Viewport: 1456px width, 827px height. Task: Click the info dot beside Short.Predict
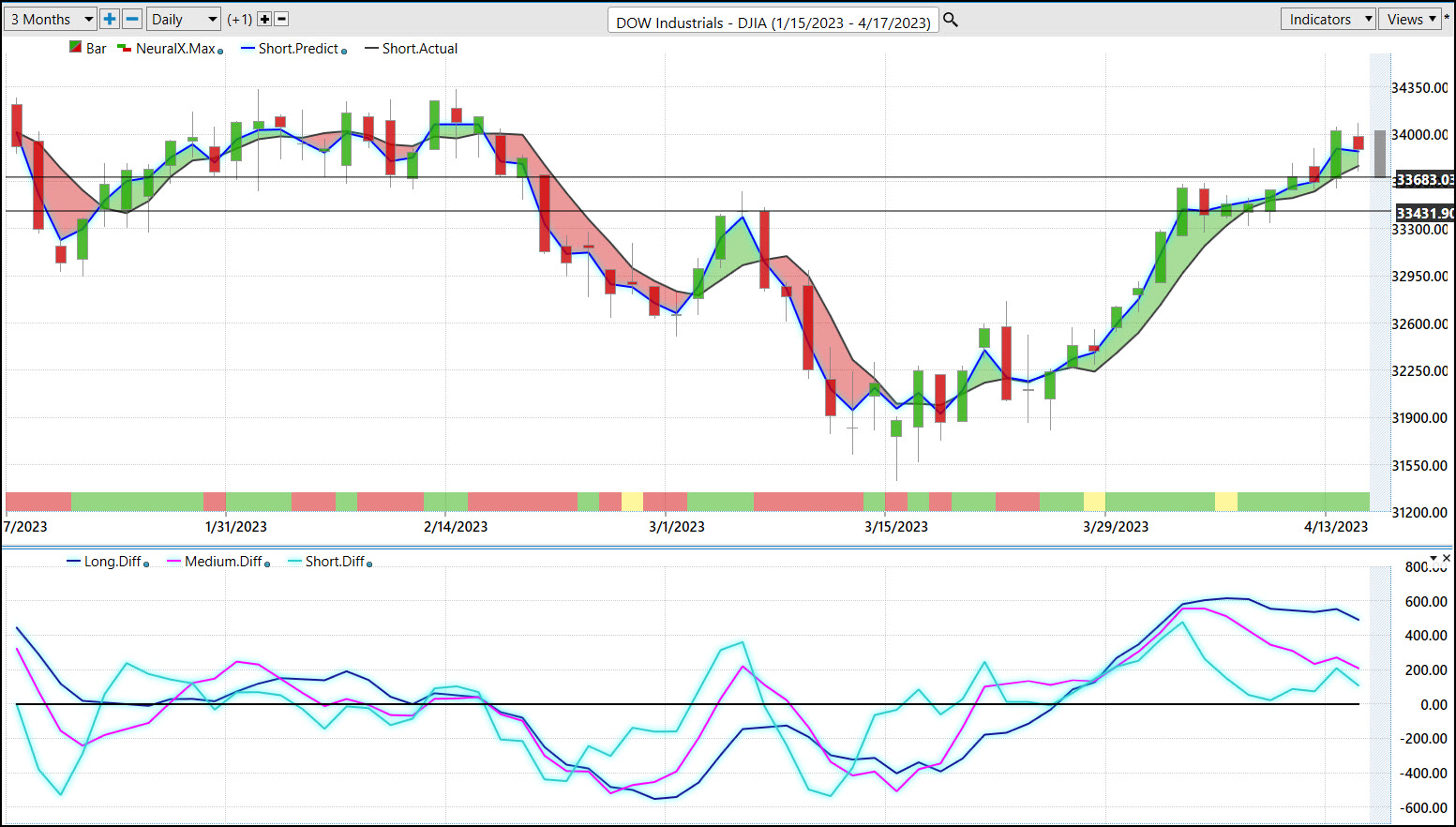coord(344,52)
